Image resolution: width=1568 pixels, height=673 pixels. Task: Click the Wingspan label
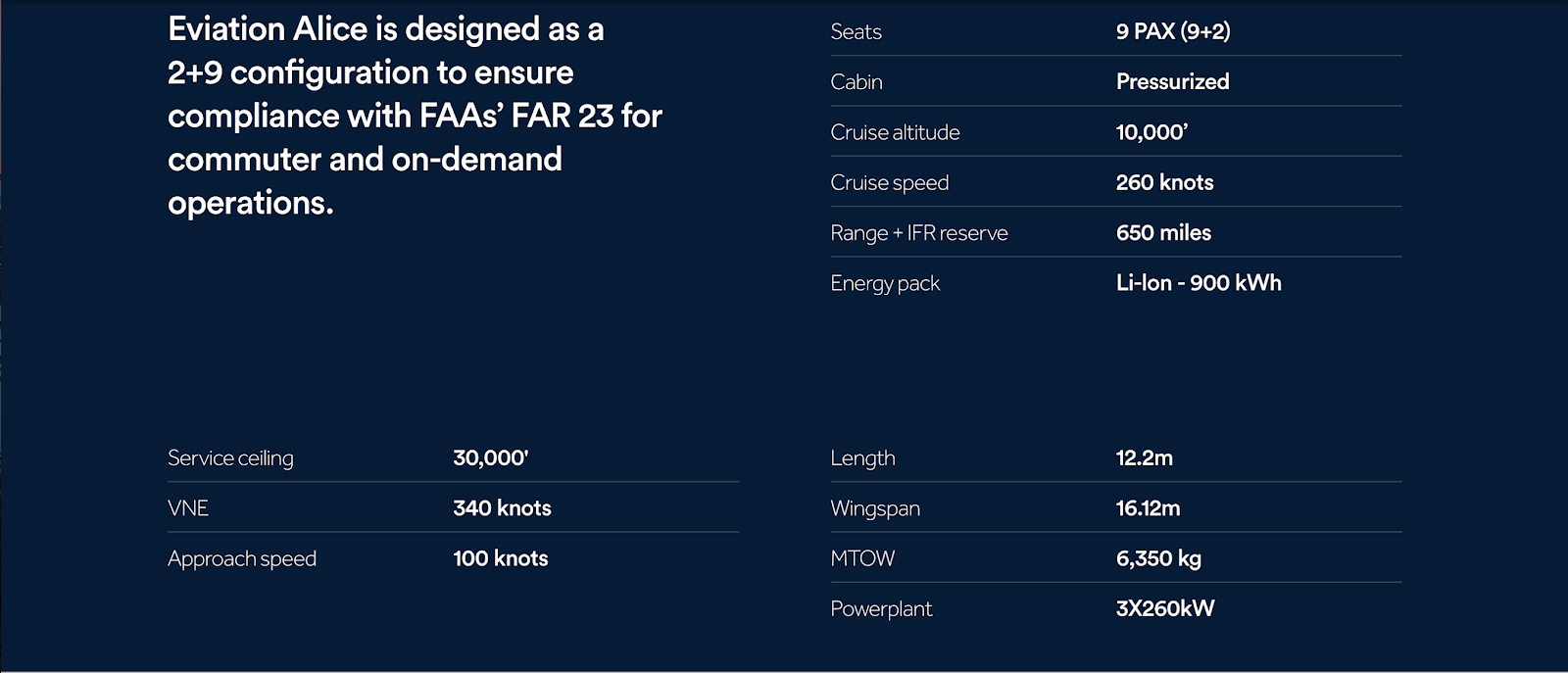point(874,508)
